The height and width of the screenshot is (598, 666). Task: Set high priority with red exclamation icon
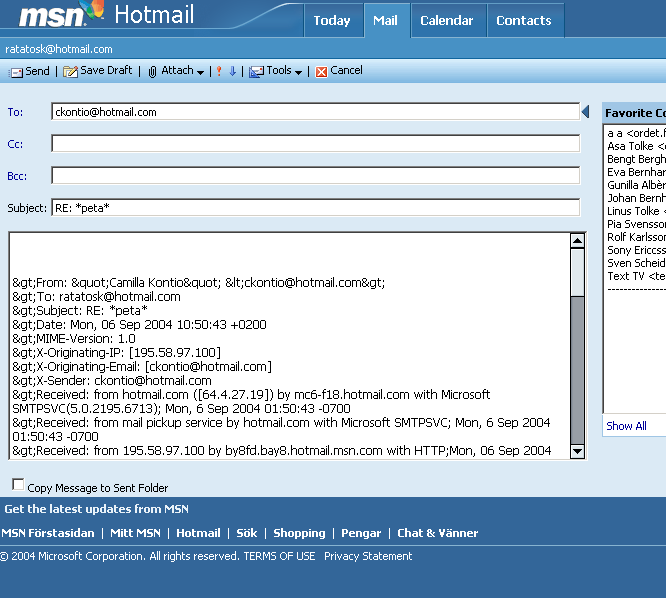click(219, 71)
